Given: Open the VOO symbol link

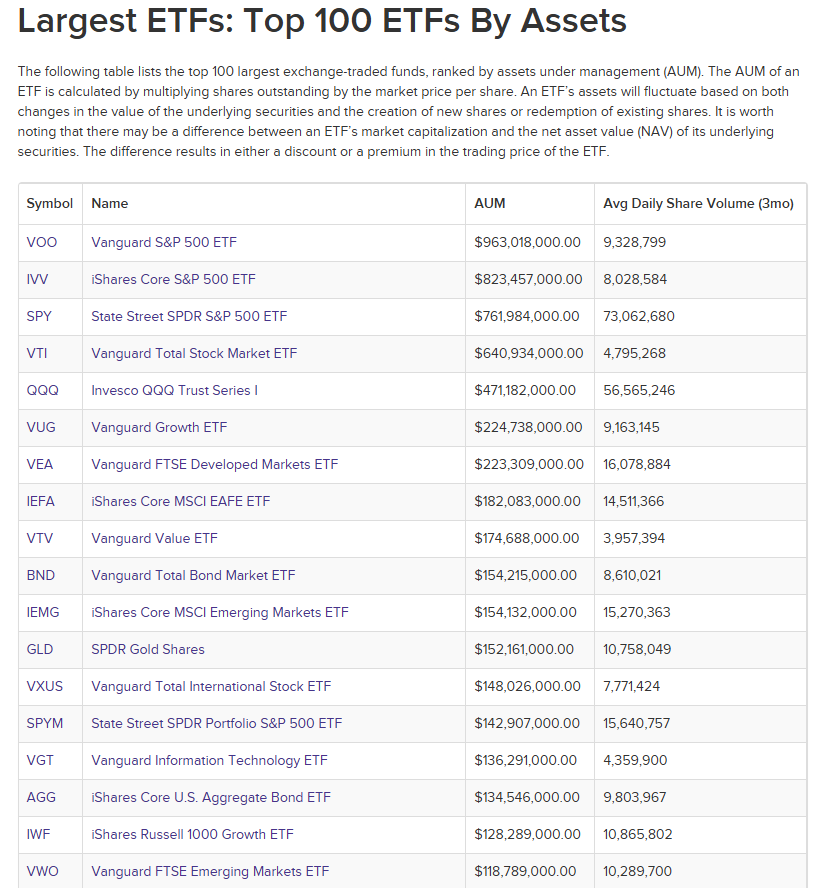Looking at the screenshot, I should [41, 242].
